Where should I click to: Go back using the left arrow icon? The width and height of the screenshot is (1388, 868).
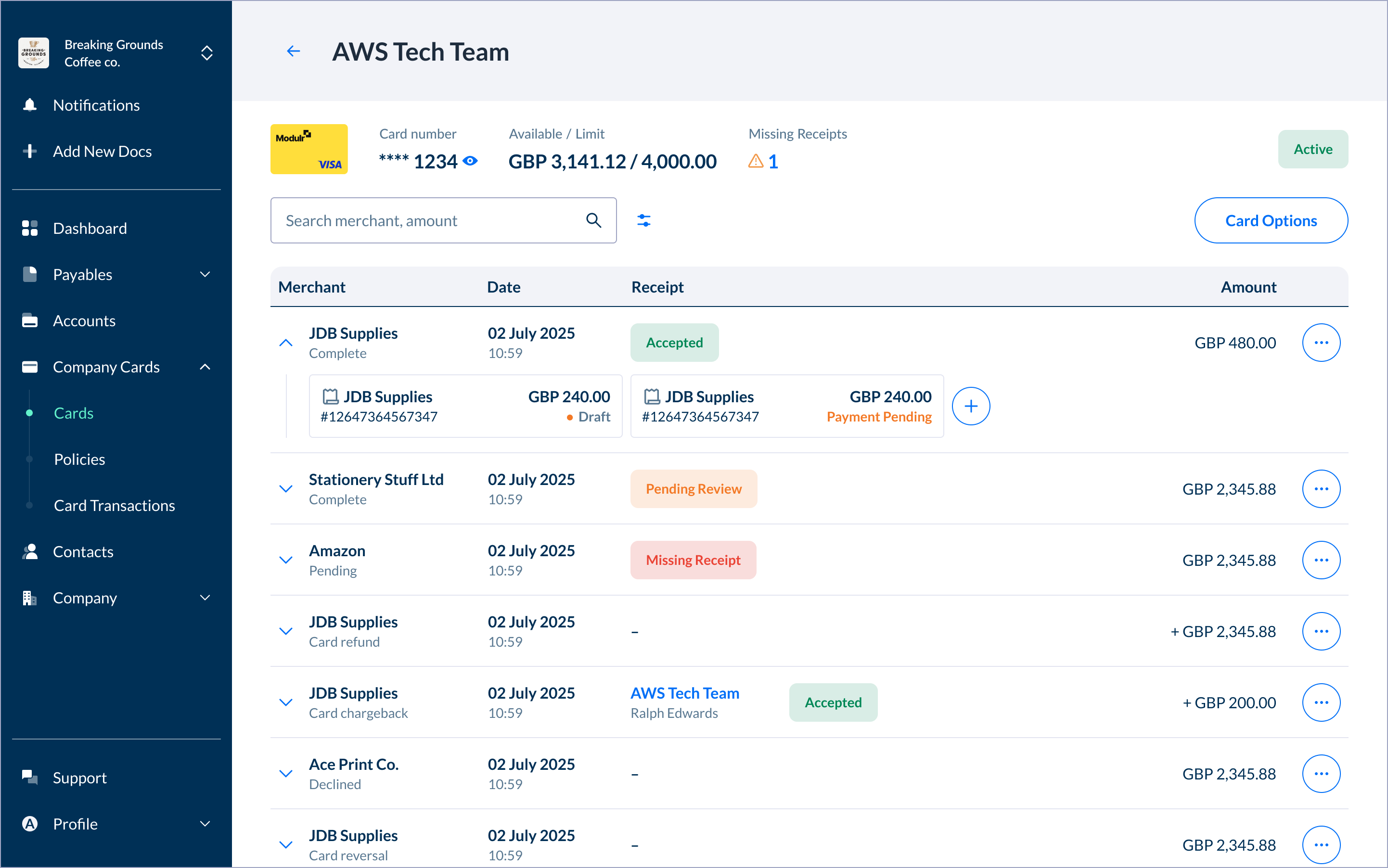pyautogui.click(x=294, y=51)
